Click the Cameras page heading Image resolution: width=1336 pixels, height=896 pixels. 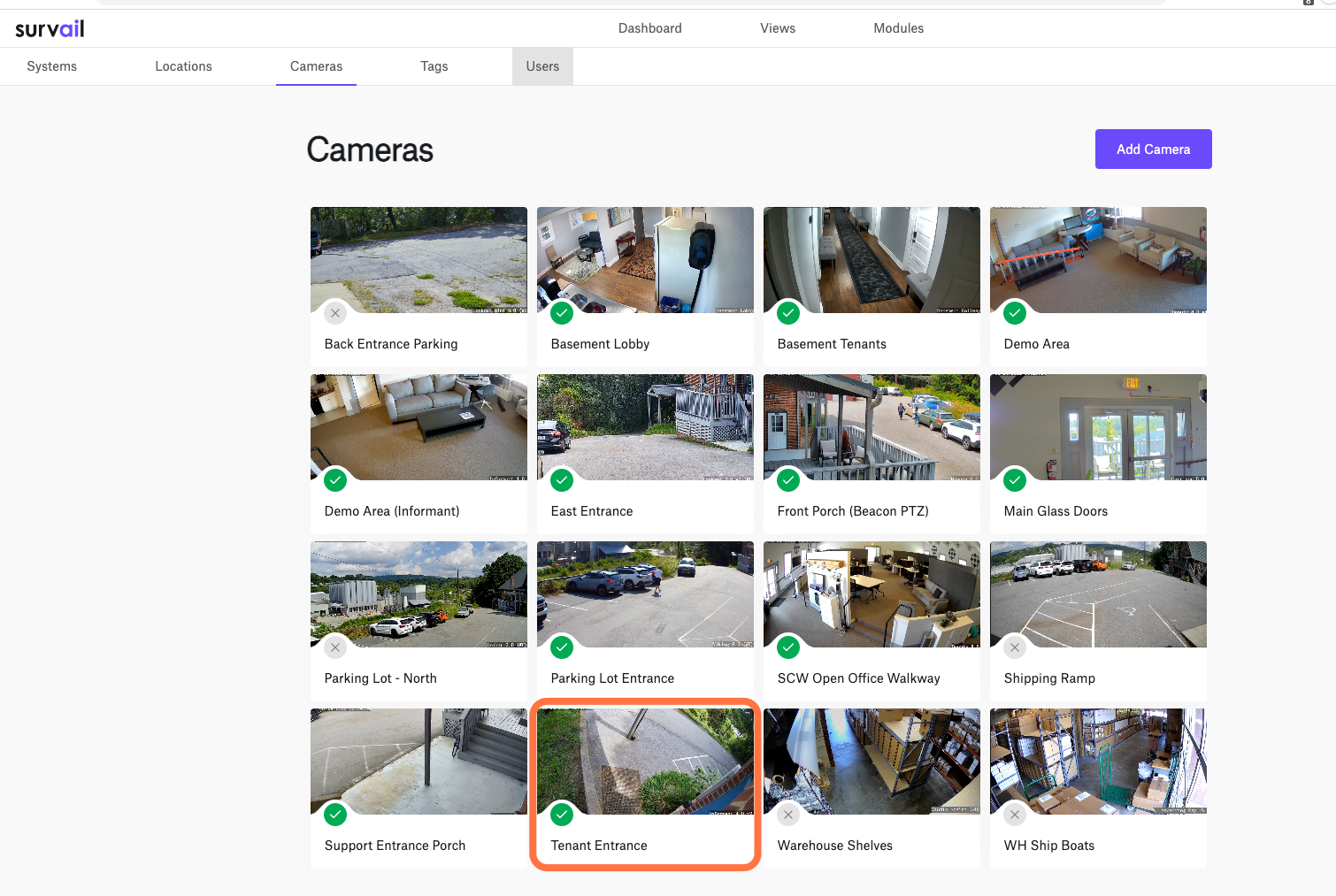(x=370, y=149)
